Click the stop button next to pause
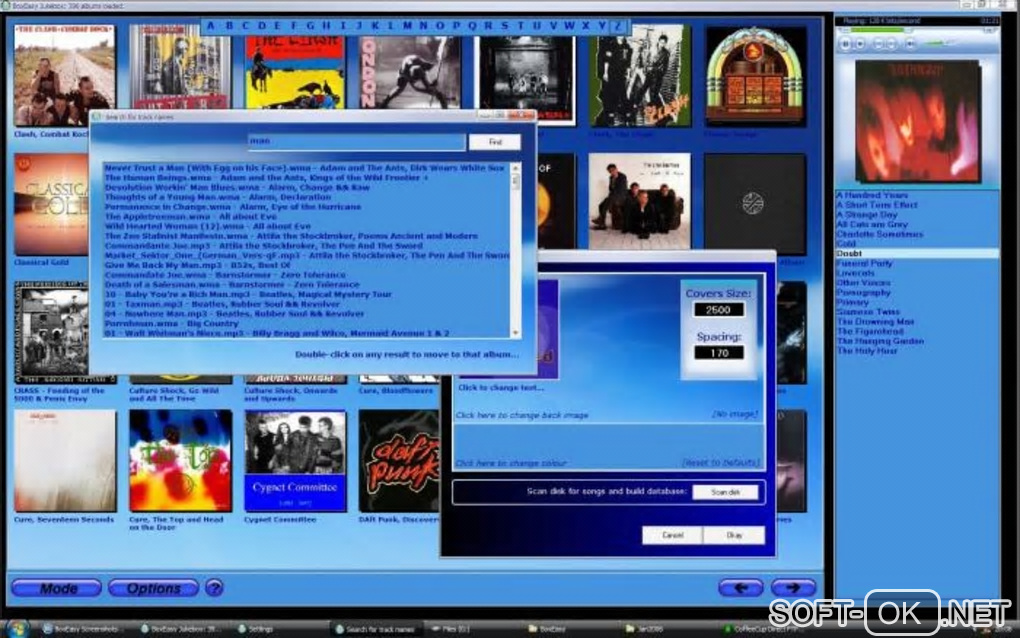Viewport: 1020px width, 638px height. [860, 44]
